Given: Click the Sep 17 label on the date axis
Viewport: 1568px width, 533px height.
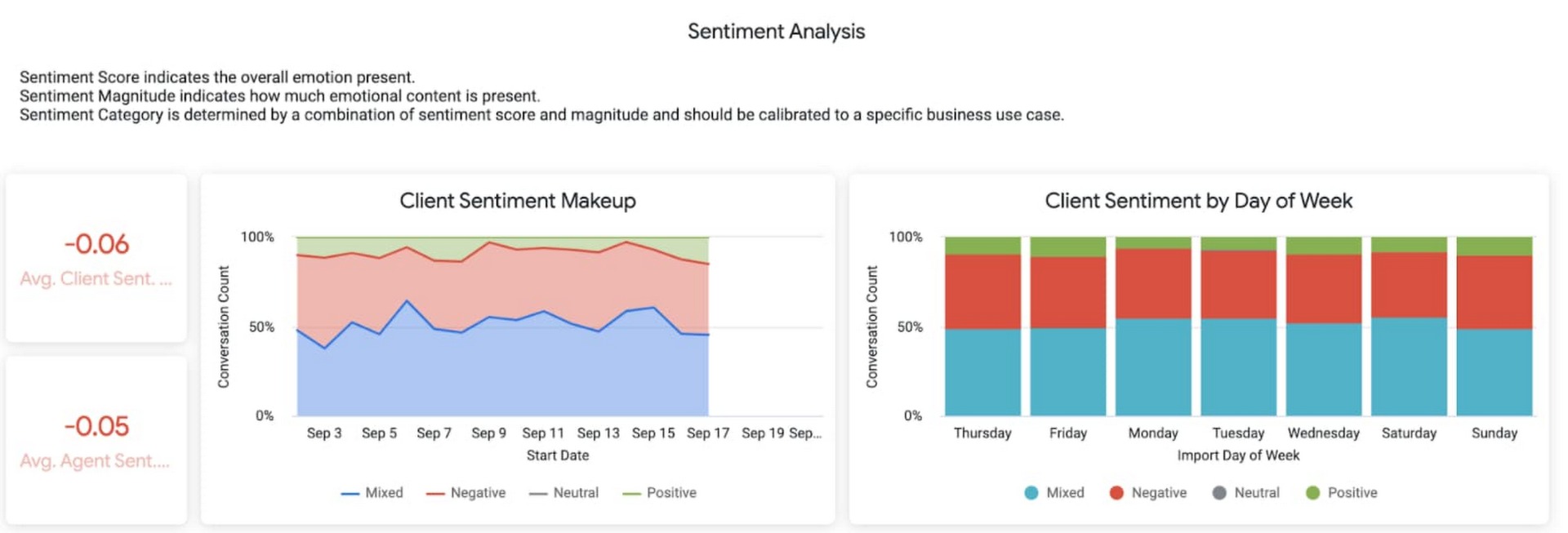Looking at the screenshot, I should coord(707,433).
